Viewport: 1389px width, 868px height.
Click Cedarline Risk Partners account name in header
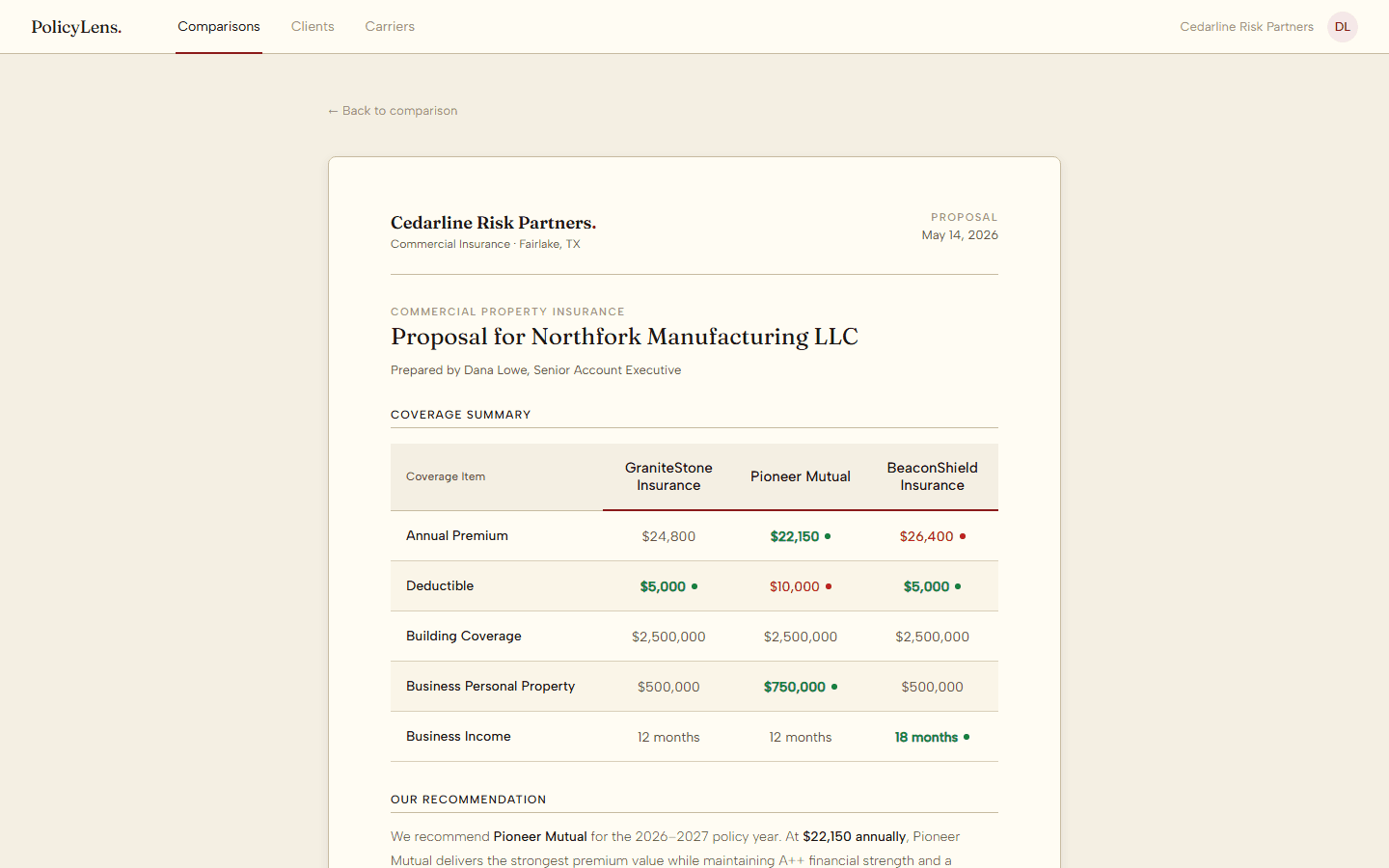tap(1246, 27)
